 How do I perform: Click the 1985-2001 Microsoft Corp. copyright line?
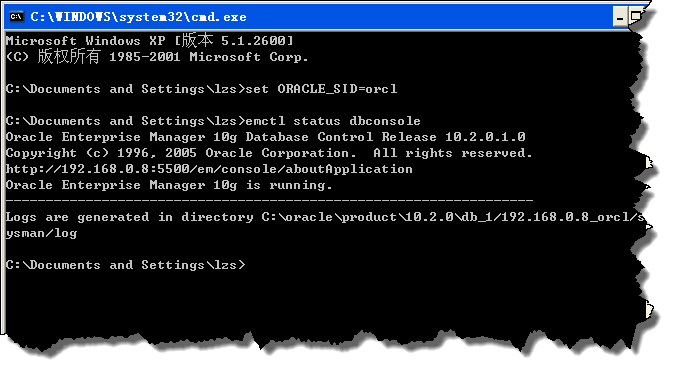157,56
